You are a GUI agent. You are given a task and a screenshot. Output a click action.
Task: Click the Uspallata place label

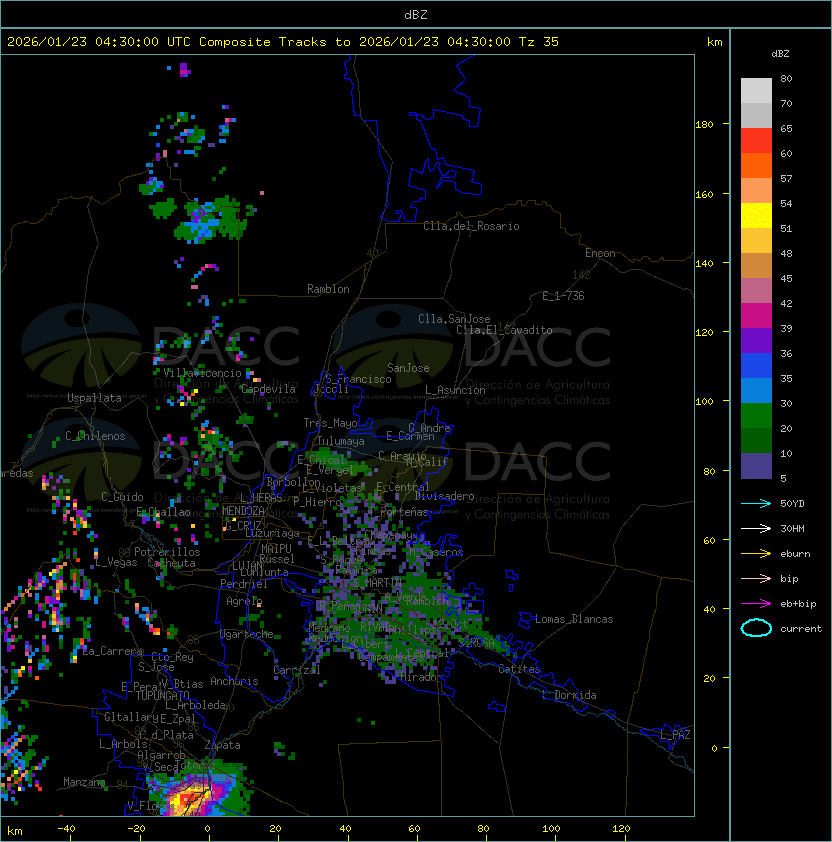pos(94,398)
